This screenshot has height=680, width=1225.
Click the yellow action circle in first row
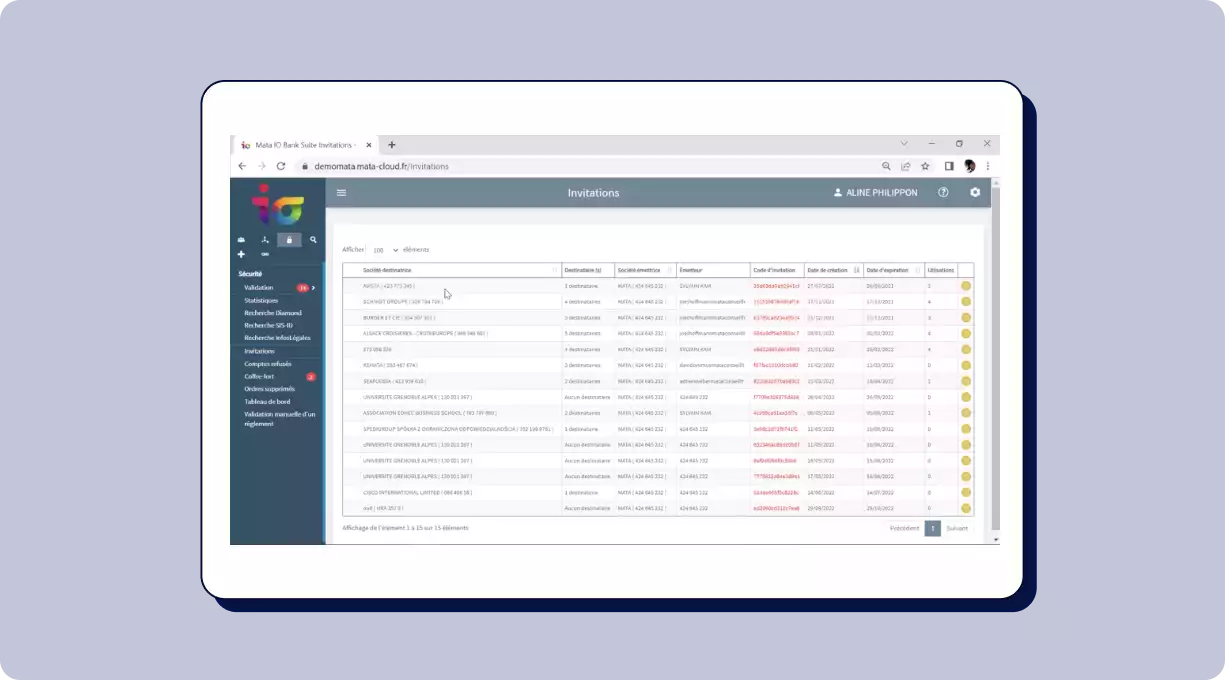[966, 286]
